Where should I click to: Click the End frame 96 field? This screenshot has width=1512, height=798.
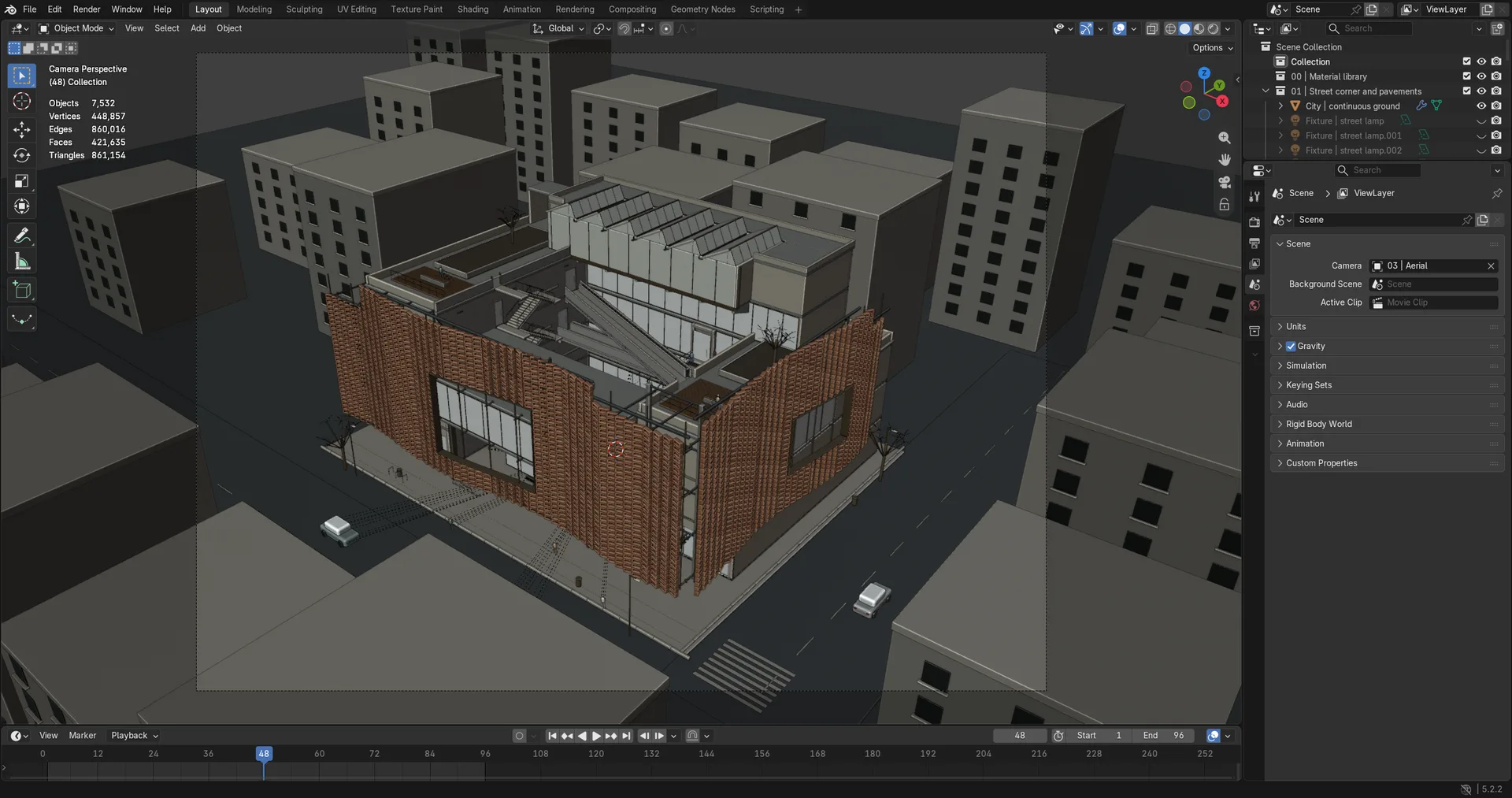point(1164,736)
